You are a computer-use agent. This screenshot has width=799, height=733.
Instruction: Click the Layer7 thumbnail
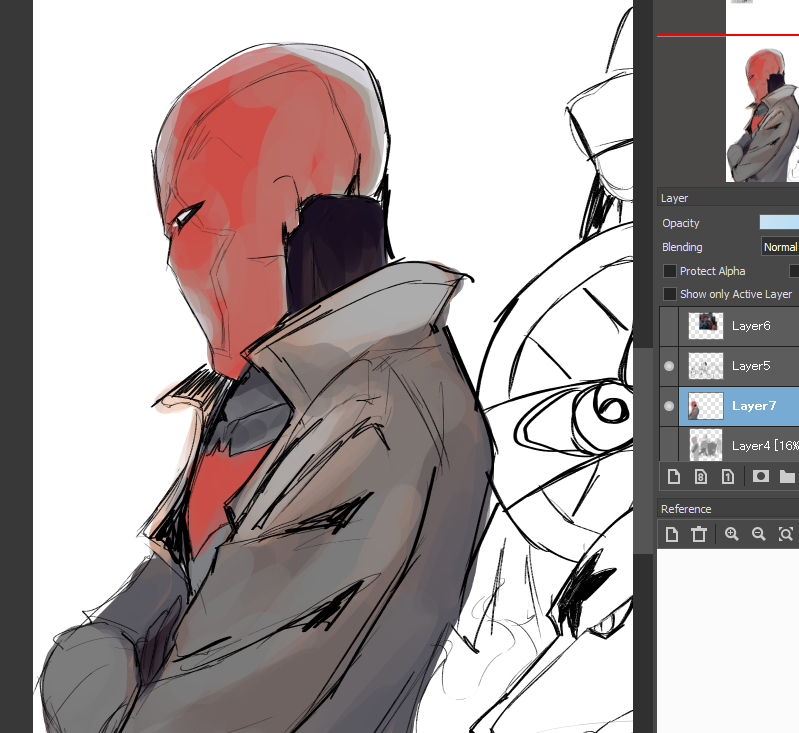click(x=706, y=406)
